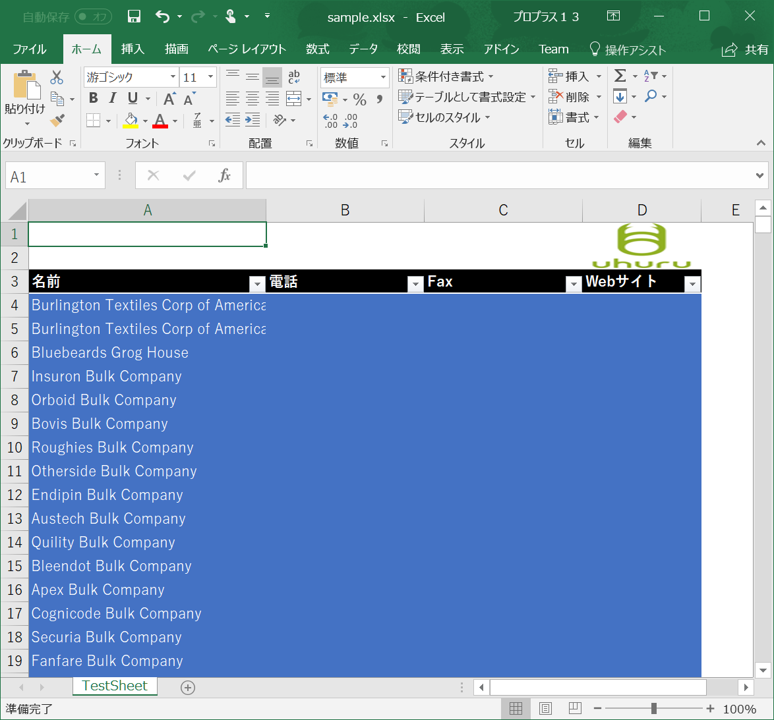The width and height of the screenshot is (774, 720).
Task: Switch to データ tab
Action: [363, 49]
